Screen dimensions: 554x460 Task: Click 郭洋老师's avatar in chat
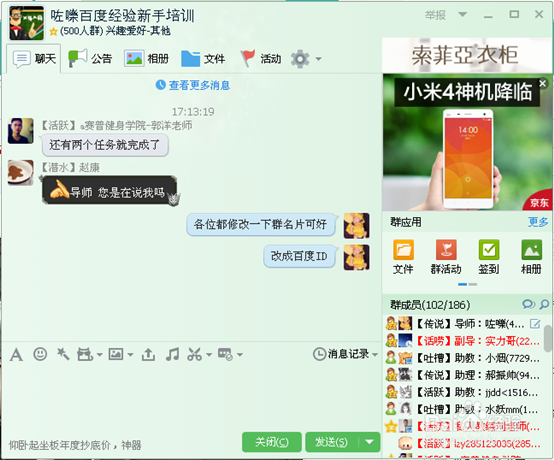coord(21,131)
